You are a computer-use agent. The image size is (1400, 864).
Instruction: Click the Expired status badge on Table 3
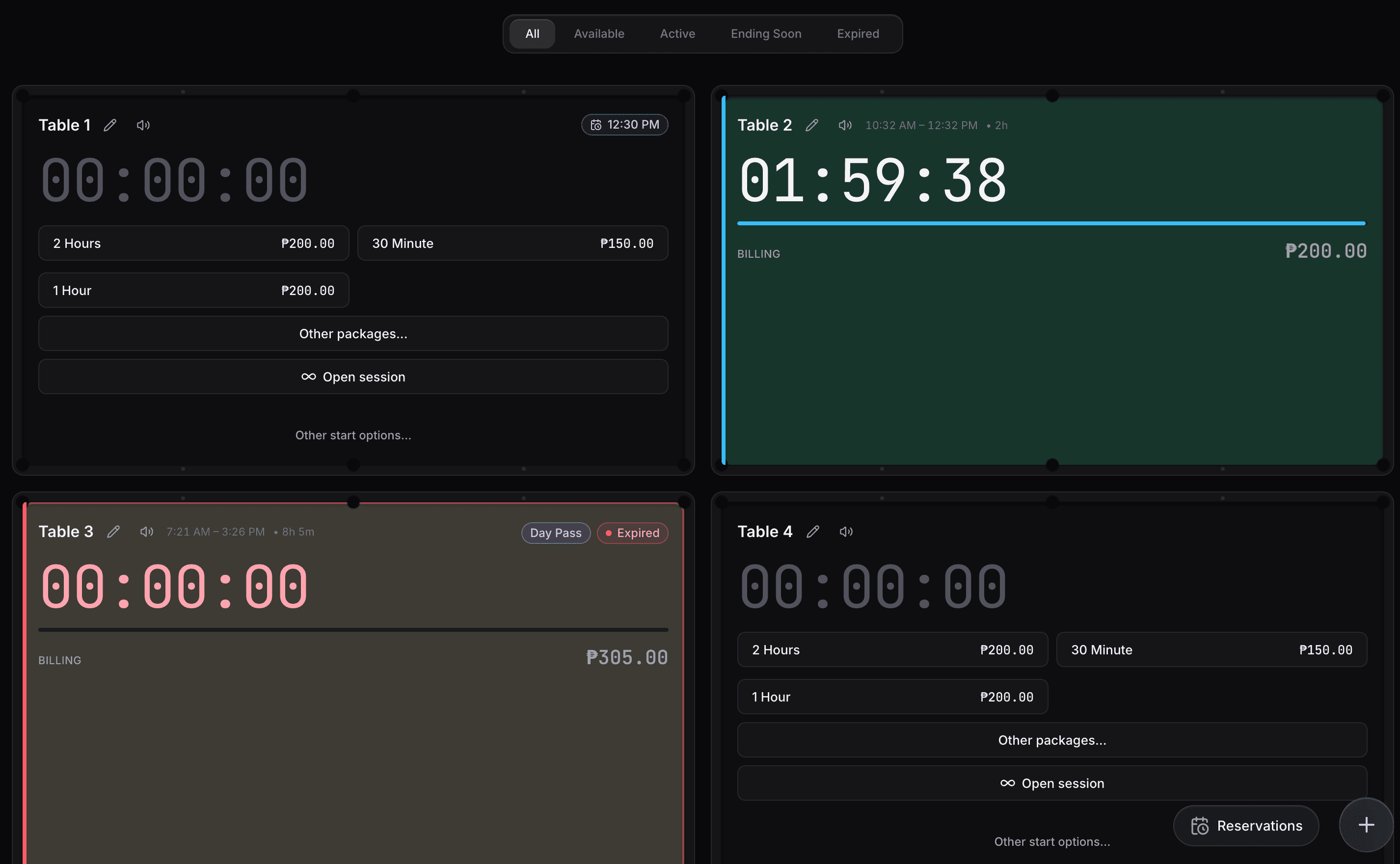pyautogui.click(x=632, y=533)
